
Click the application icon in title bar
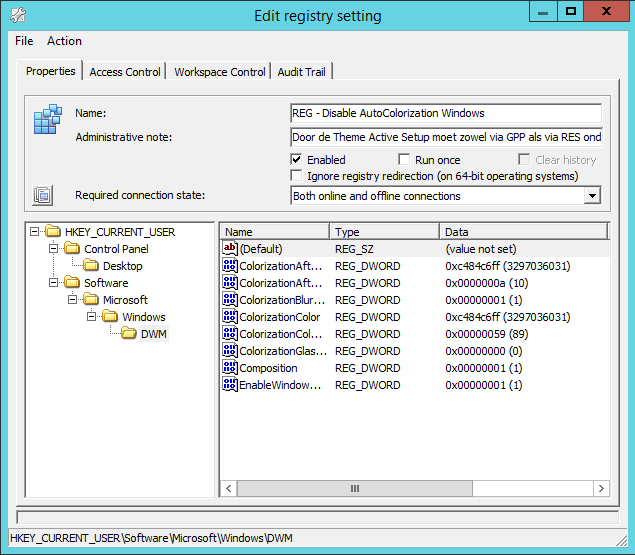[x=17, y=14]
